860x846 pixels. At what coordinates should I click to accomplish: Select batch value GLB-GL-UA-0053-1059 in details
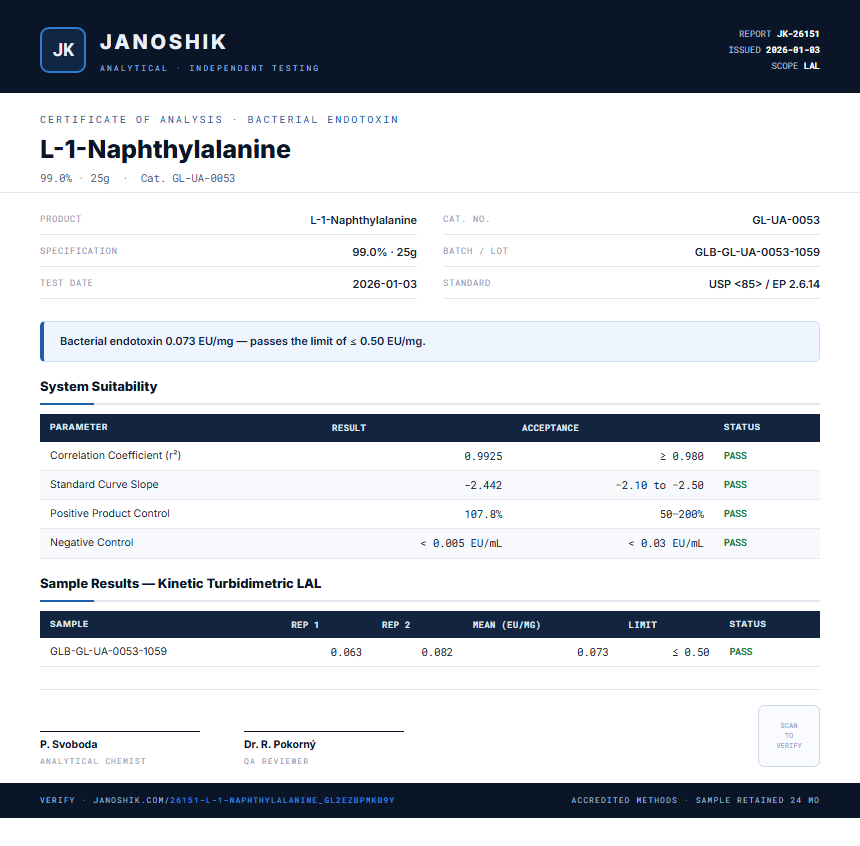tap(757, 252)
